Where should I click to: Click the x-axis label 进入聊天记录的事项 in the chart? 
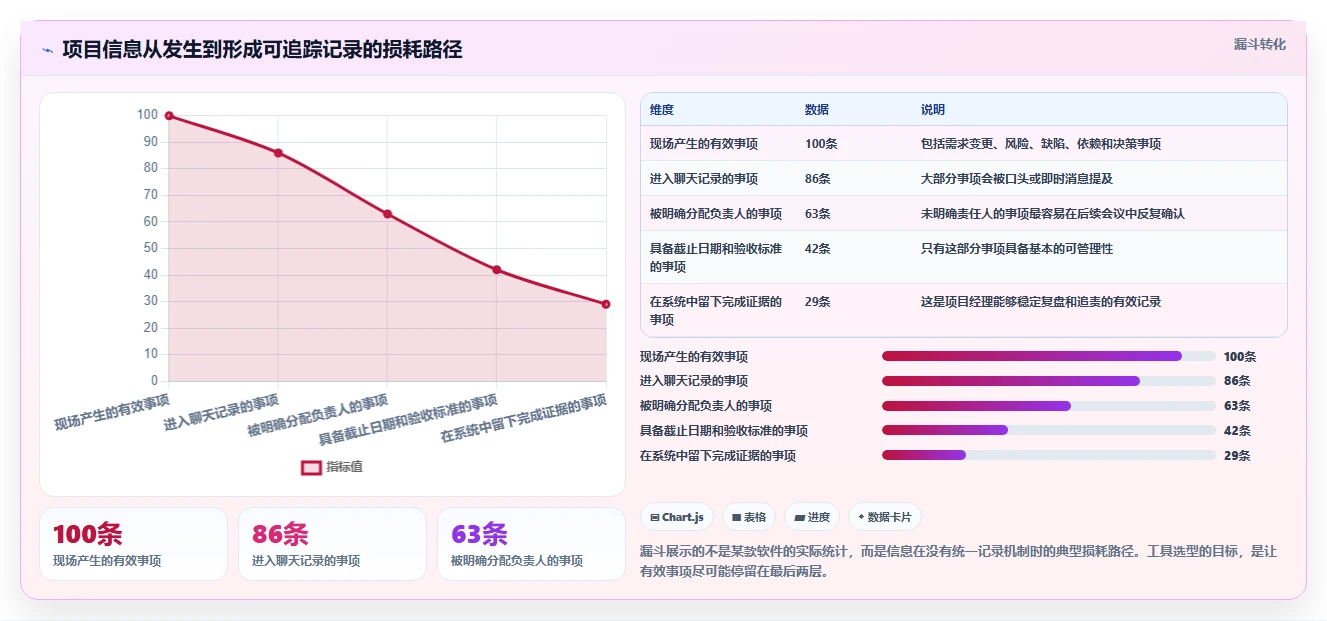point(221,411)
